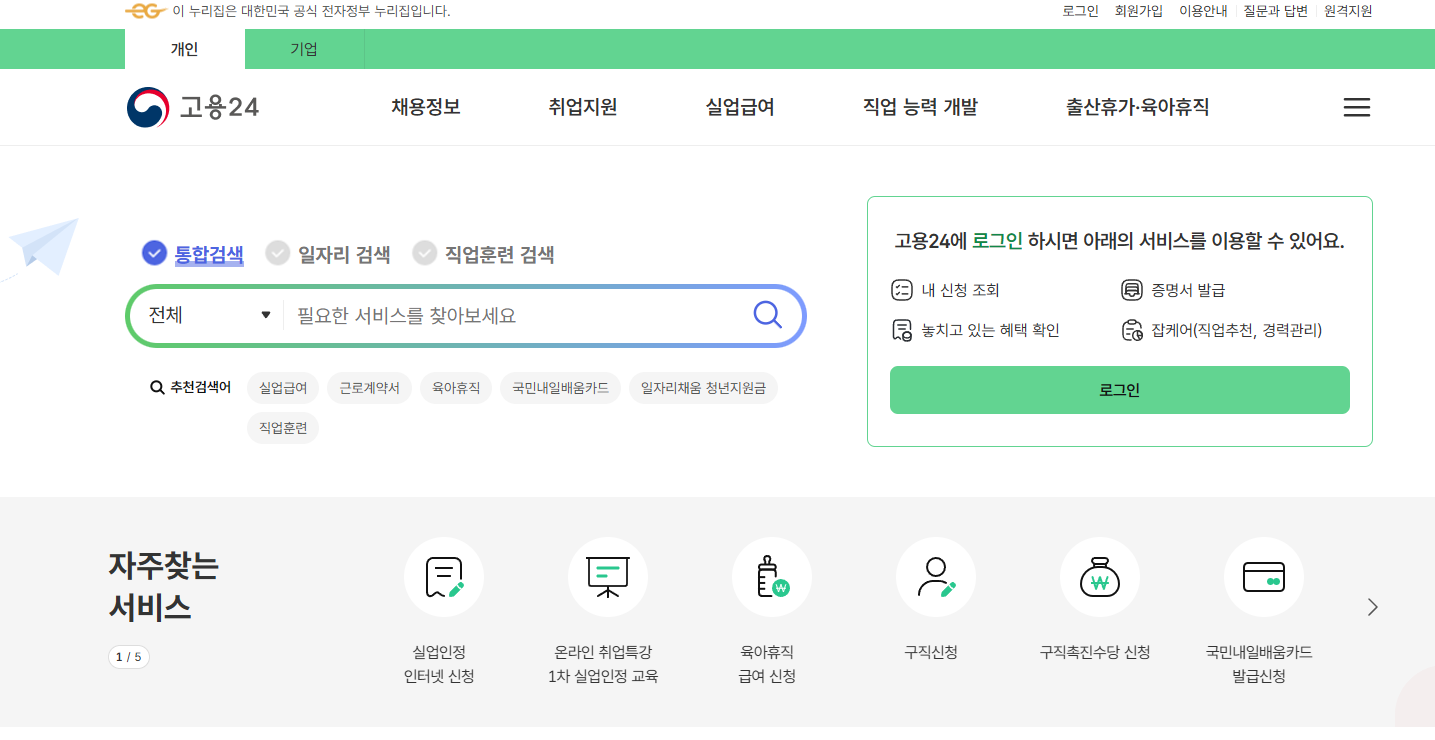The image size is (1435, 740).
Task: Click the 증명서 발급 text
Action: pos(1188,291)
